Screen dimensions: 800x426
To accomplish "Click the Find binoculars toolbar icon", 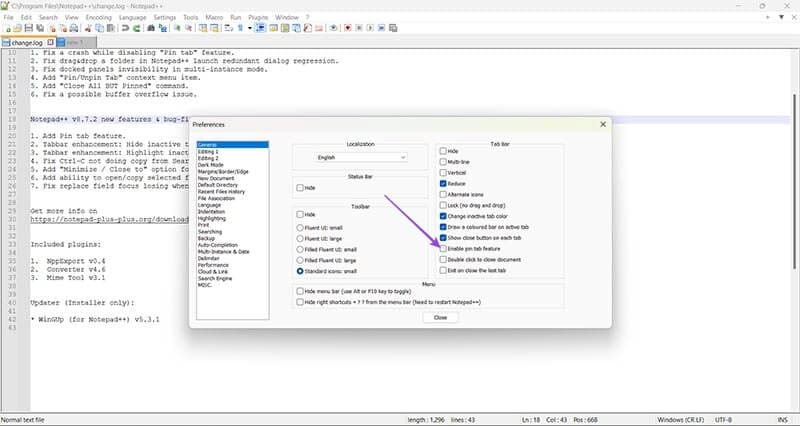I will pos(151,28).
